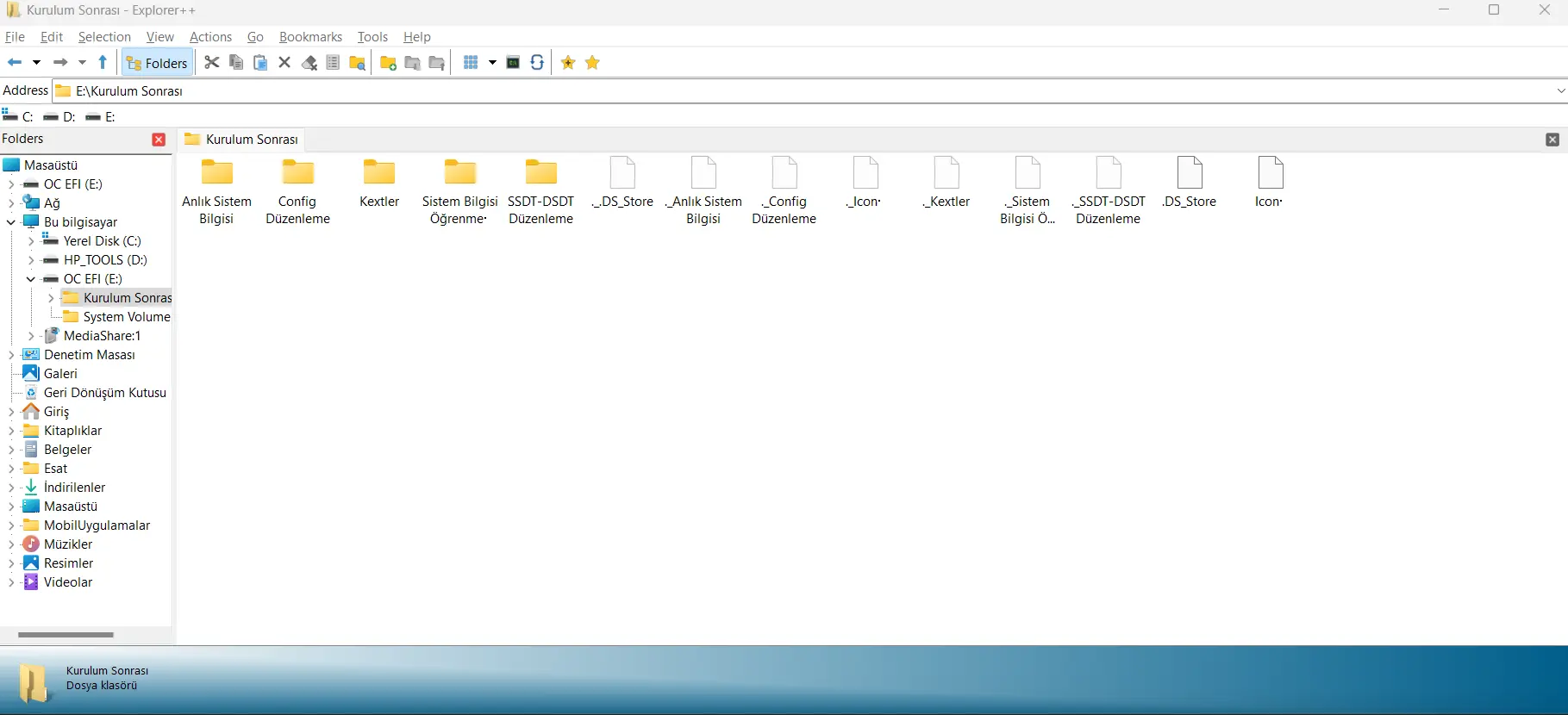Select İndirilenler in folder tree
The width and height of the screenshot is (1568, 715).
(x=65, y=488)
